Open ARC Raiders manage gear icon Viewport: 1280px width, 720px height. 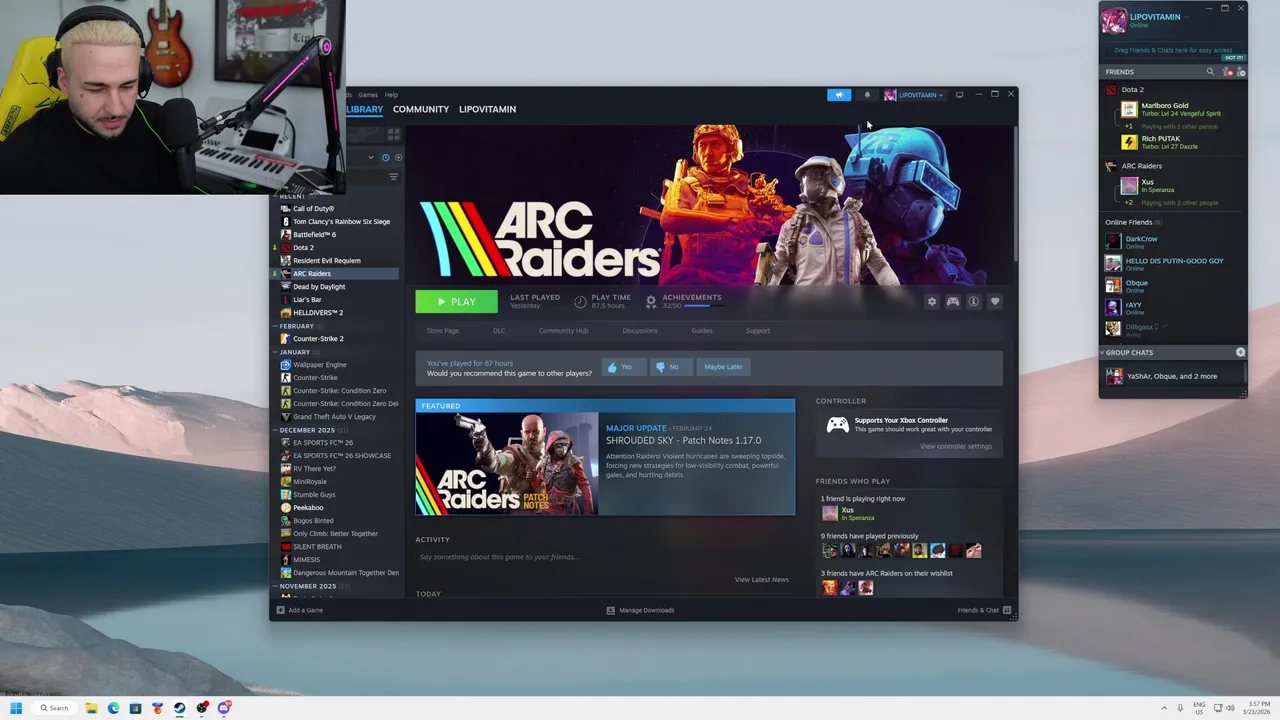coord(932,302)
